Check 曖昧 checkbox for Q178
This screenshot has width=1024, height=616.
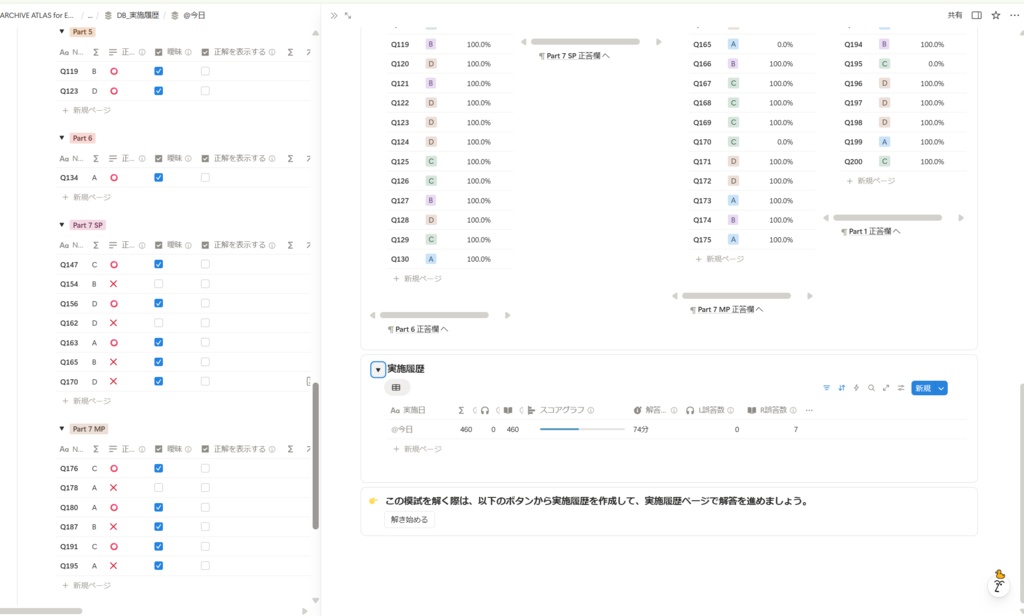pos(159,488)
